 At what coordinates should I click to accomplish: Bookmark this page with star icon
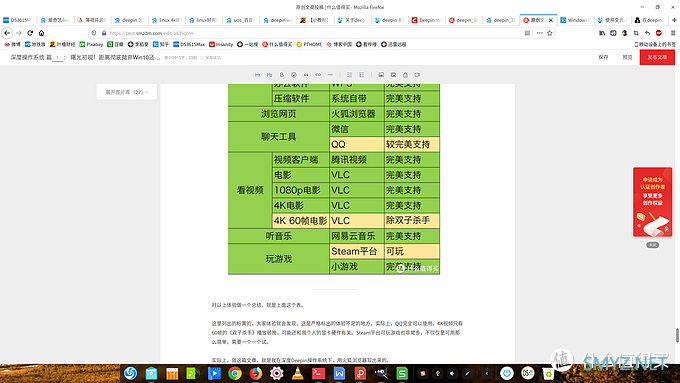[x=549, y=33]
